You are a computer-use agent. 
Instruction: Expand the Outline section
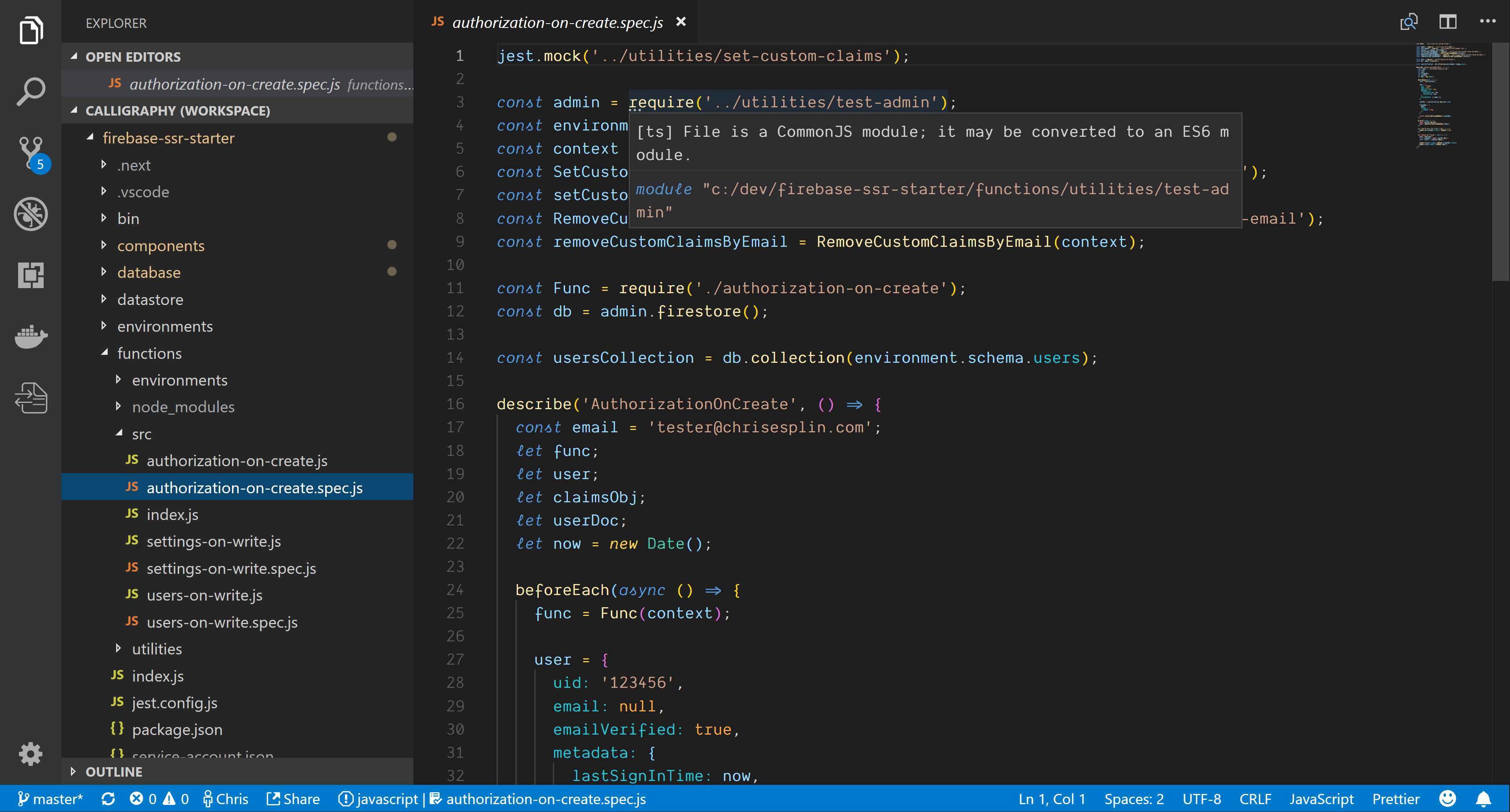(237, 772)
